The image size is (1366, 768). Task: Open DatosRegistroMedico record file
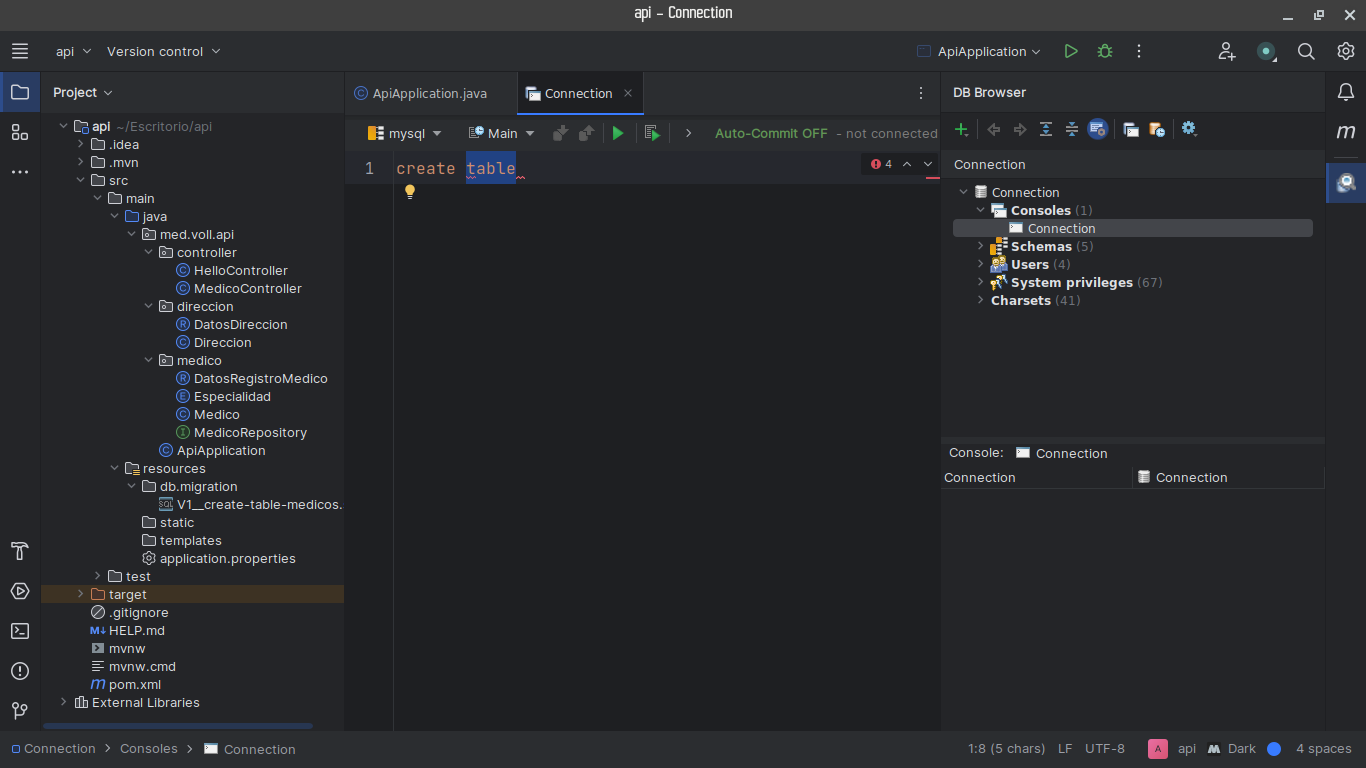click(251, 378)
